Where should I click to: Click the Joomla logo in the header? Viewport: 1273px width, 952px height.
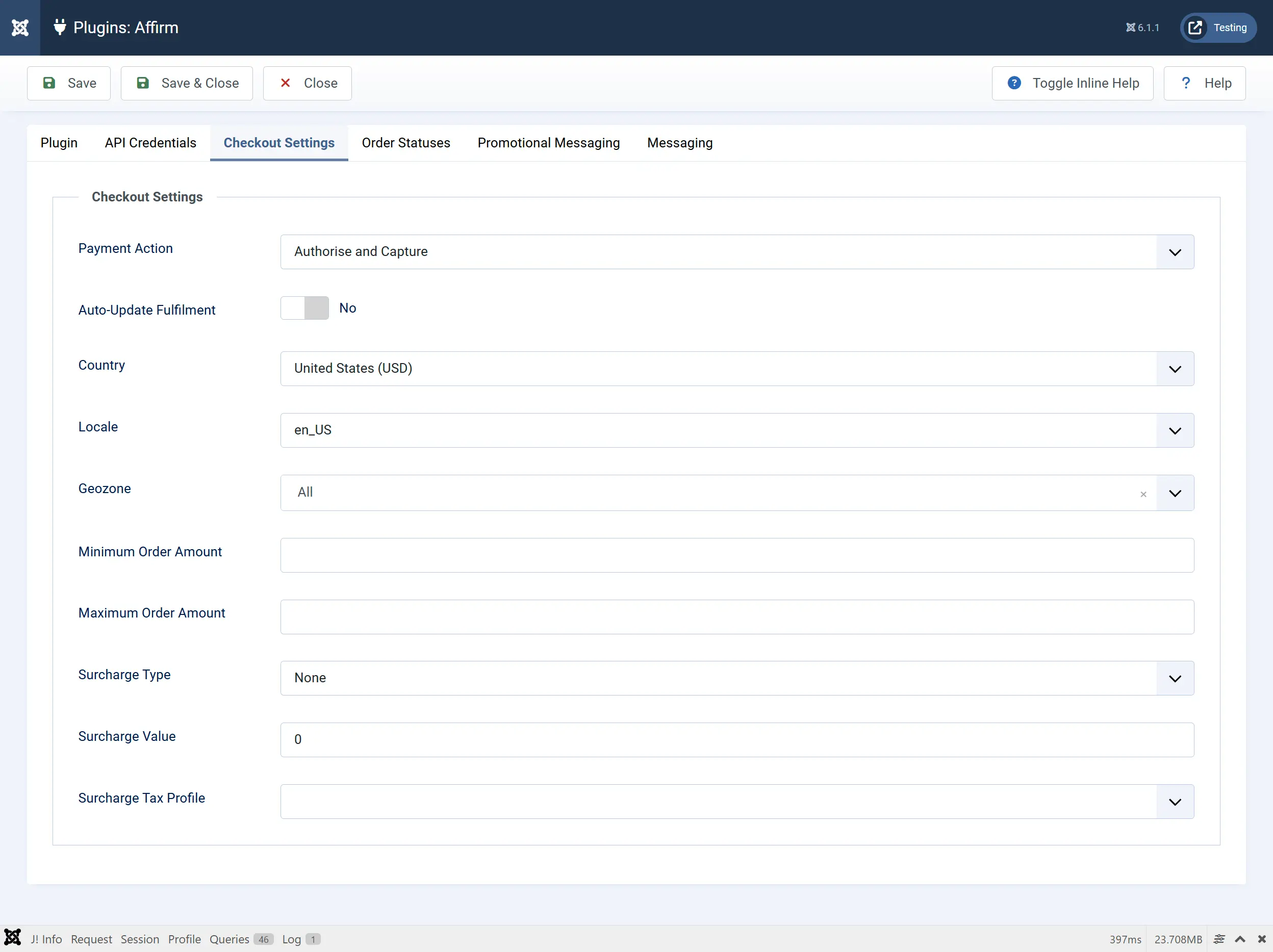[x=20, y=28]
